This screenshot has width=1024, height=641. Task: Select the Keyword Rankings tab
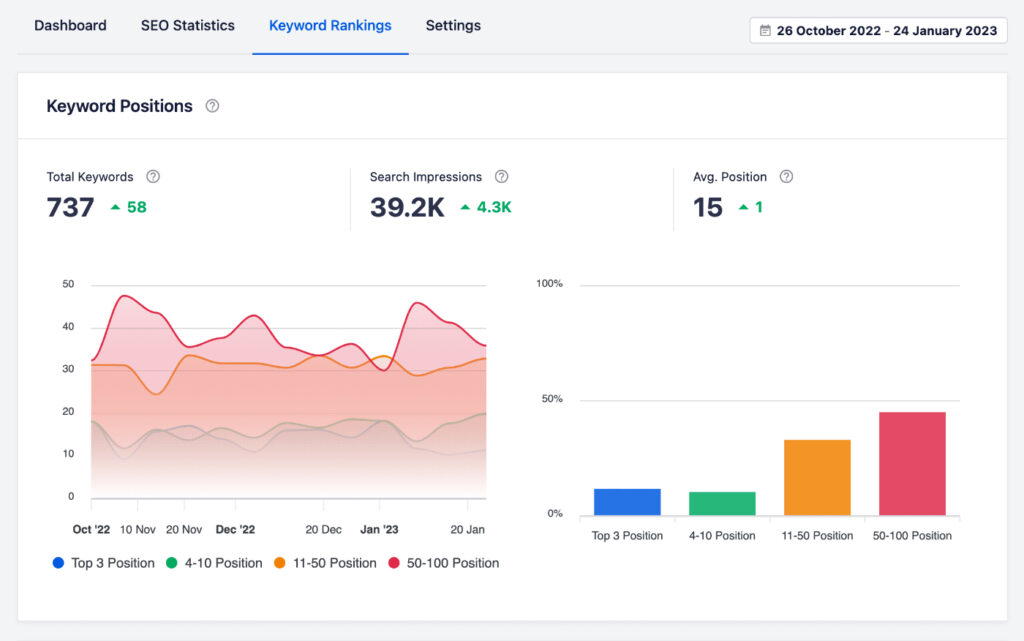click(x=330, y=25)
